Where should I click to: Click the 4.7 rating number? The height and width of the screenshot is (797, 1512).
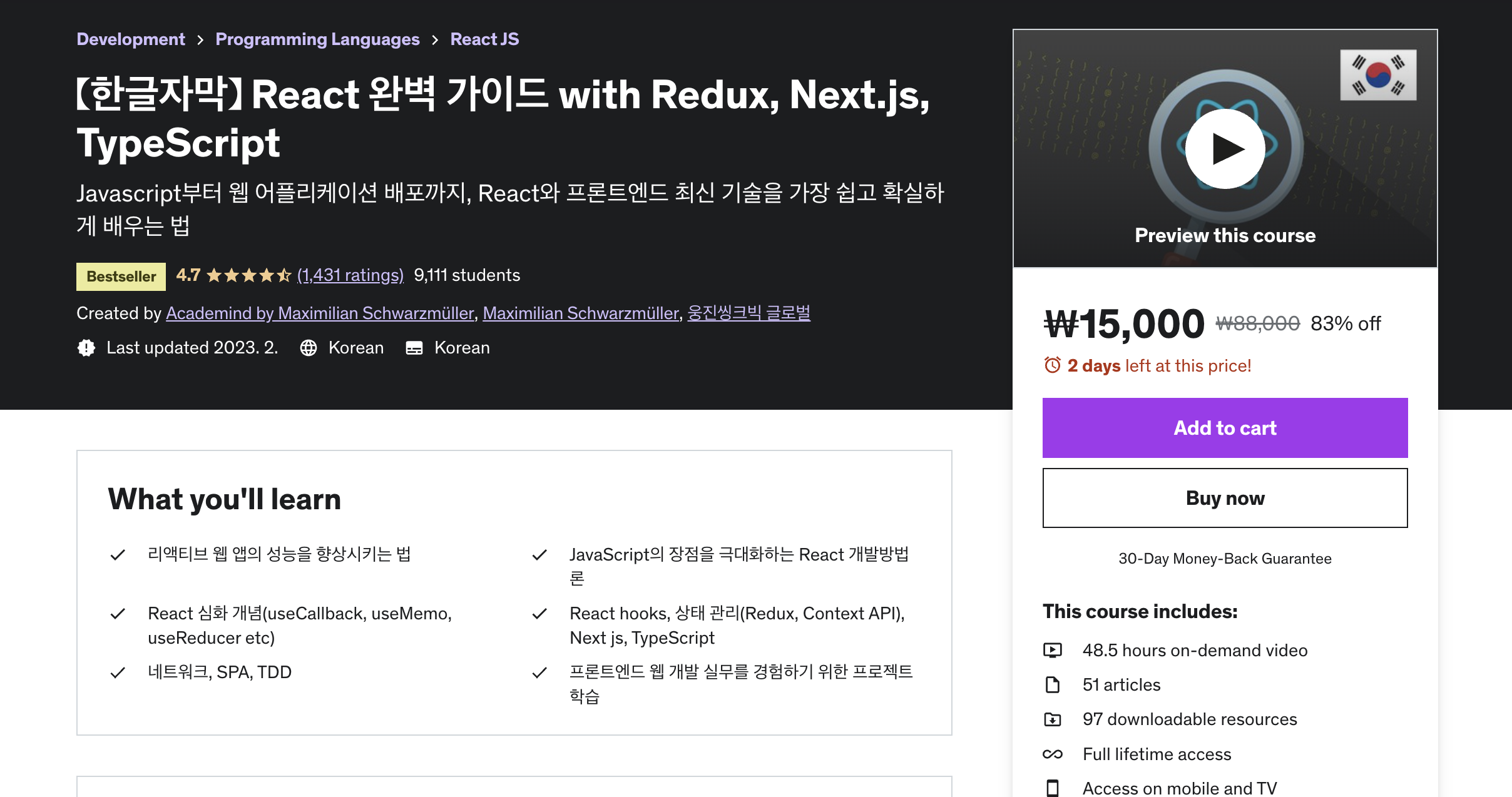point(188,275)
